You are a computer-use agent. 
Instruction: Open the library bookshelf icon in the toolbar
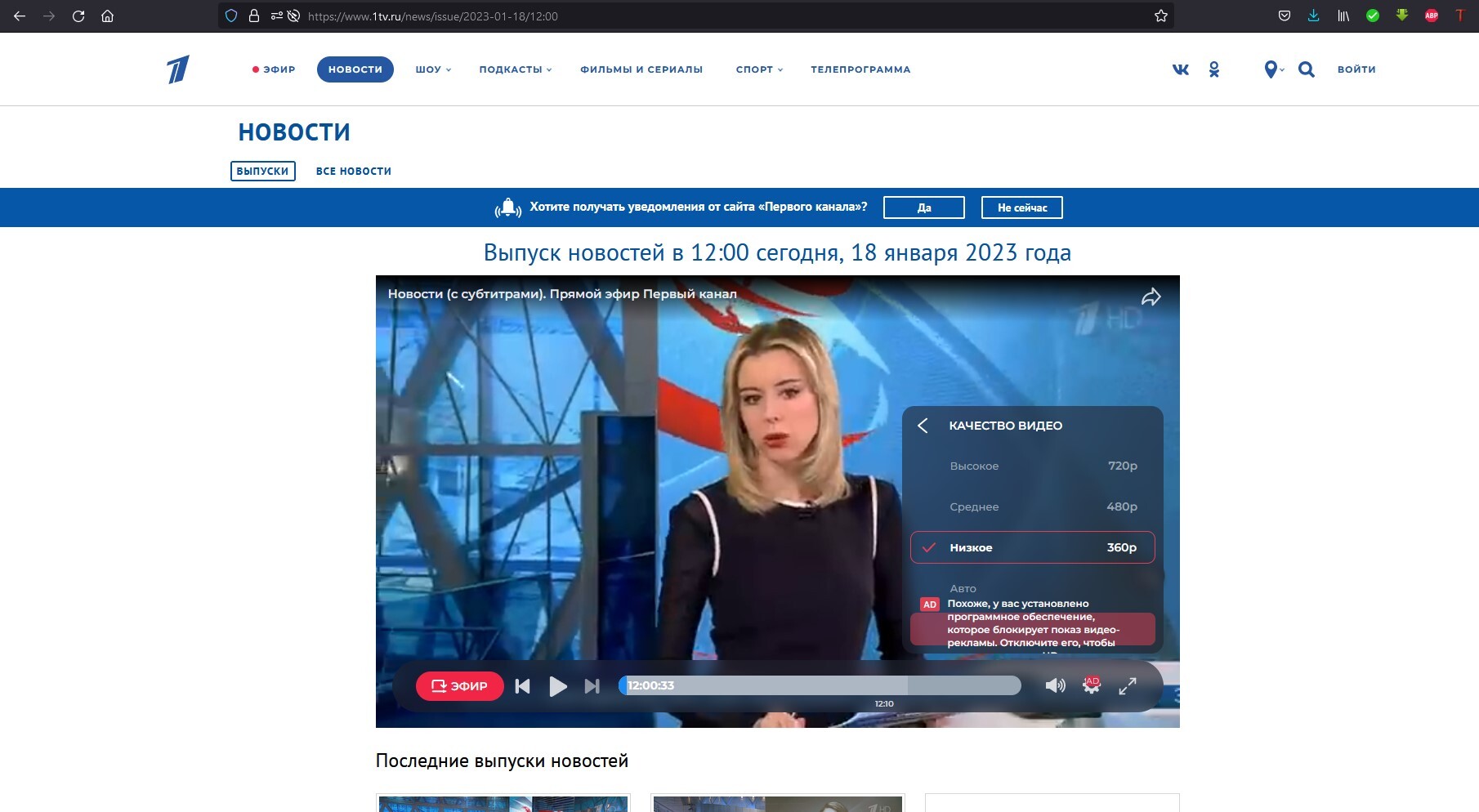point(1343,16)
